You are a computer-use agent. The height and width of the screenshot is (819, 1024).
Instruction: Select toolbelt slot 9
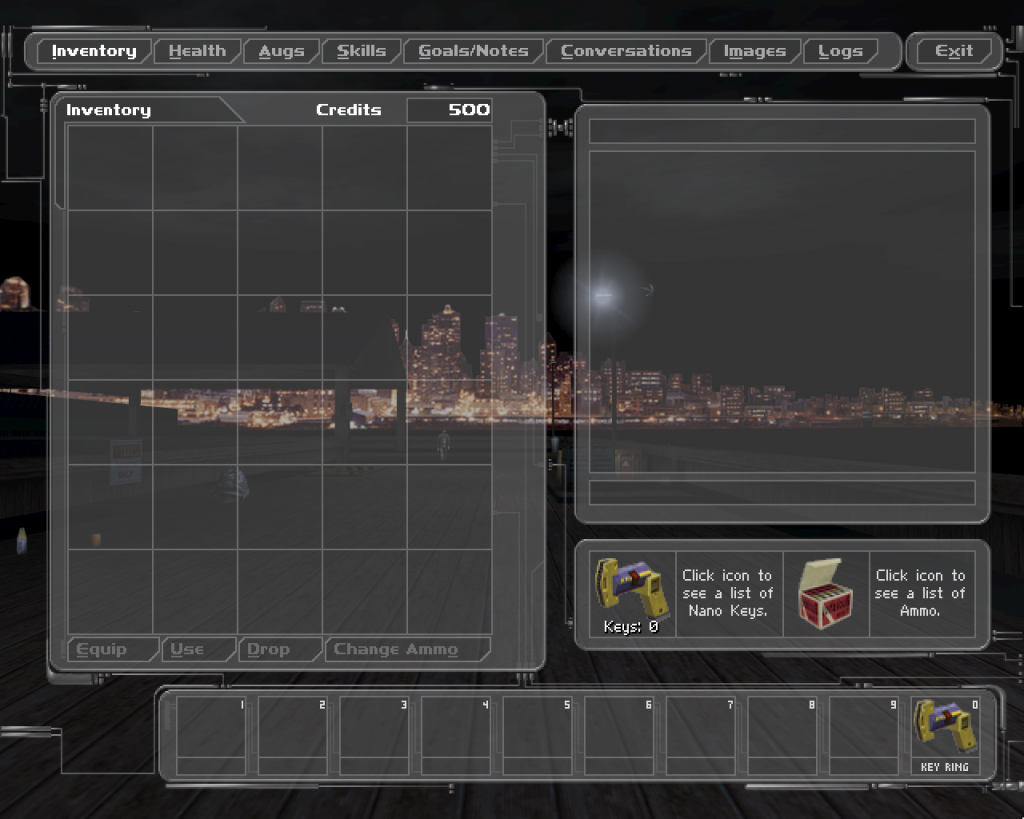pyautogui.click(x=864, y=735)
